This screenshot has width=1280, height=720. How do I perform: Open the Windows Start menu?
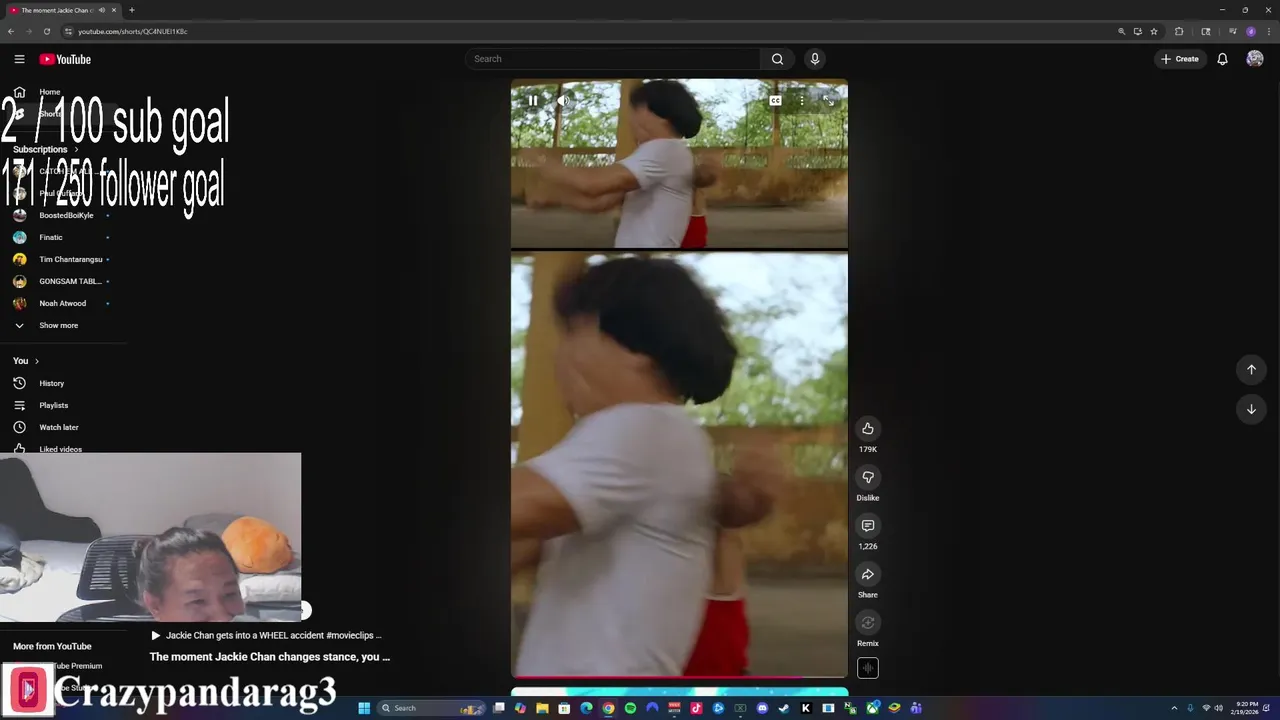tap(364, 708)
